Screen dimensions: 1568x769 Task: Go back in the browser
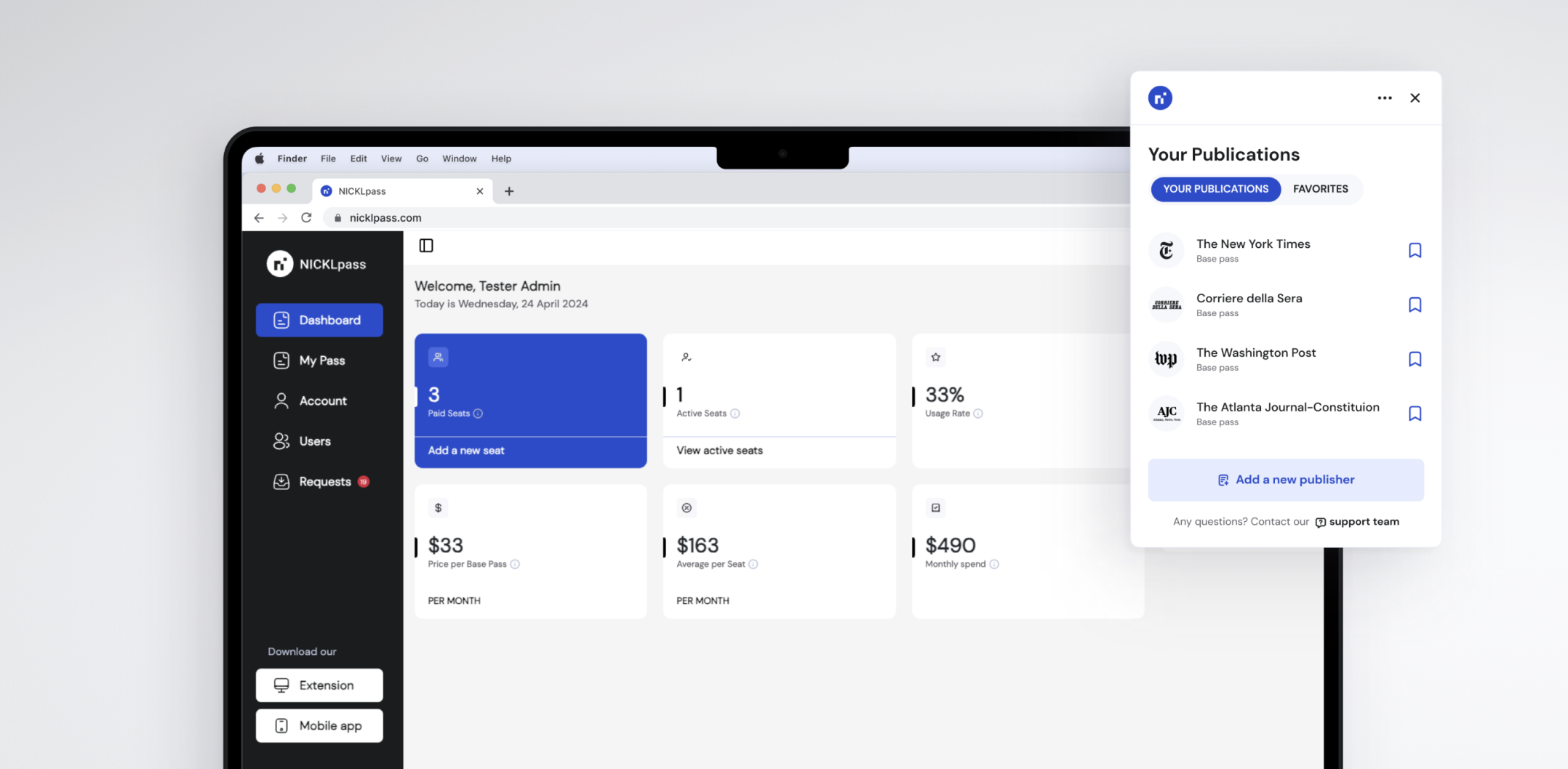pyautogui.click(x=259, y=218)
